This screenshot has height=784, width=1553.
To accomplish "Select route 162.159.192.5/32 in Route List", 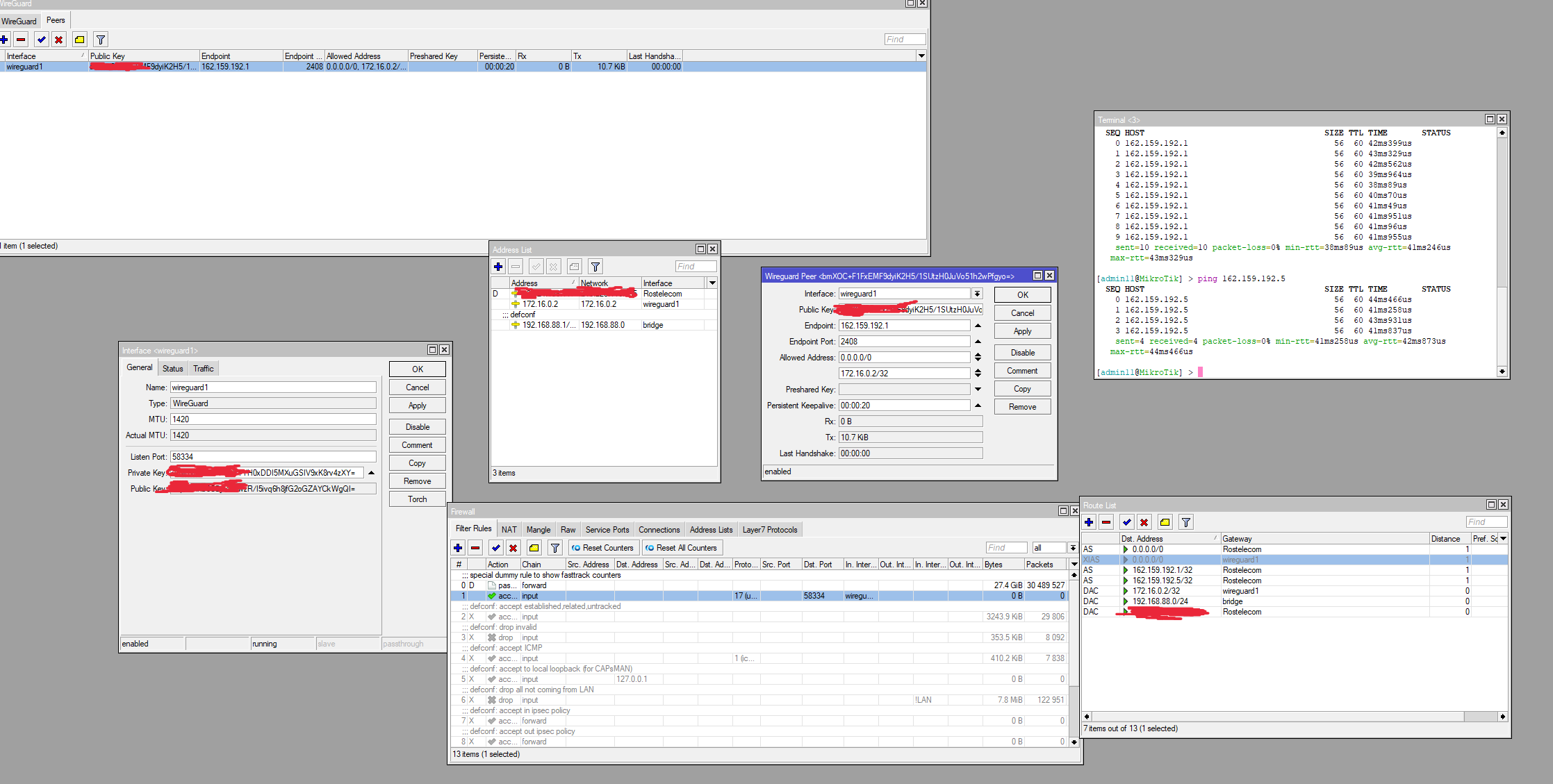I will [1295, 581].
